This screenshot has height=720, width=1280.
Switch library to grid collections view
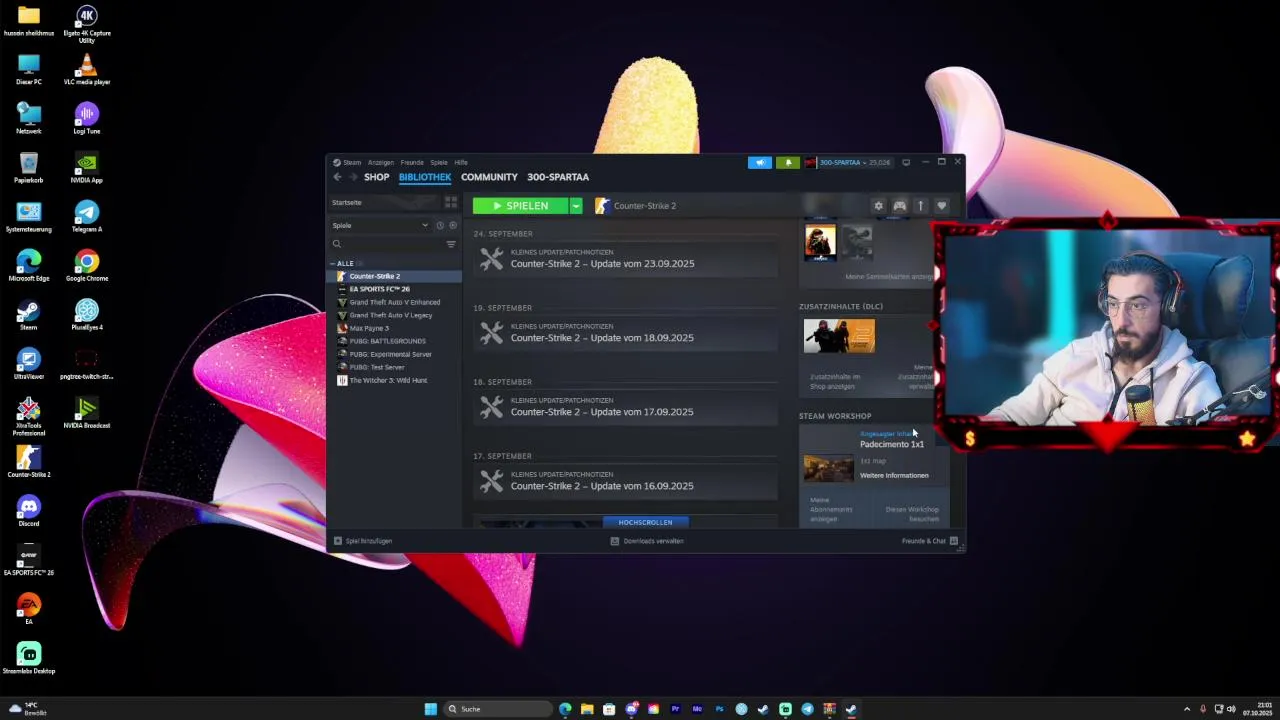click(x=451, y=202)
